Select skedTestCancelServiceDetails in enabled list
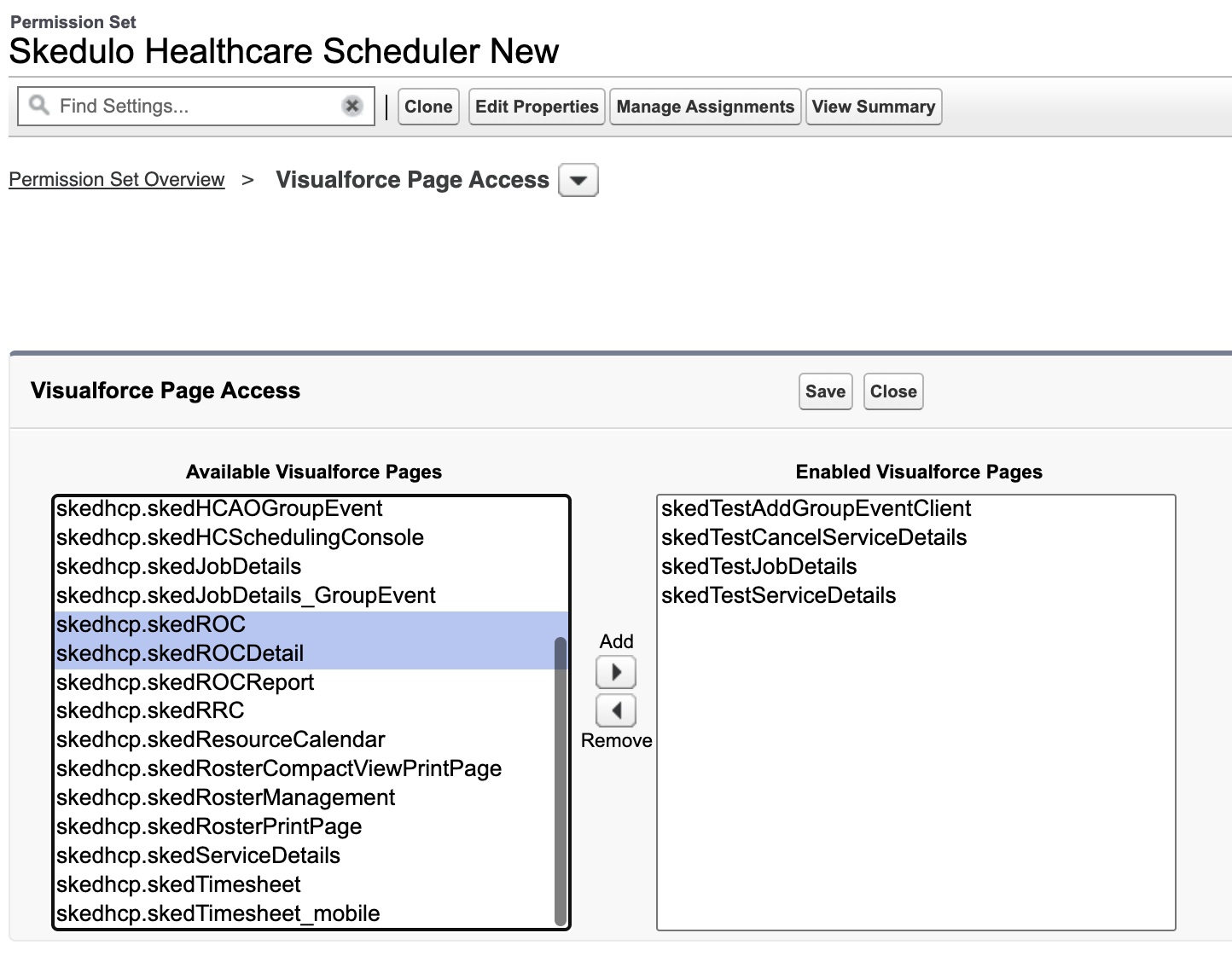 915,538
